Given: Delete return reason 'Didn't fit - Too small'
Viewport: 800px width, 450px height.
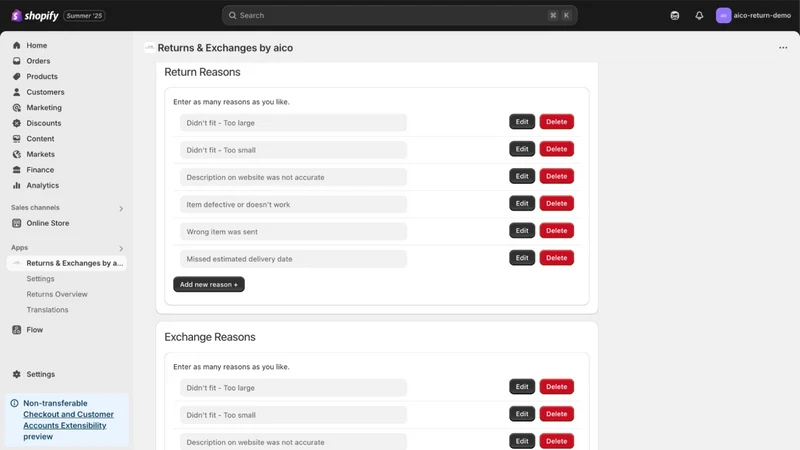Looking at the screenshot, I should pyautogui.click(x=557, y=149).
